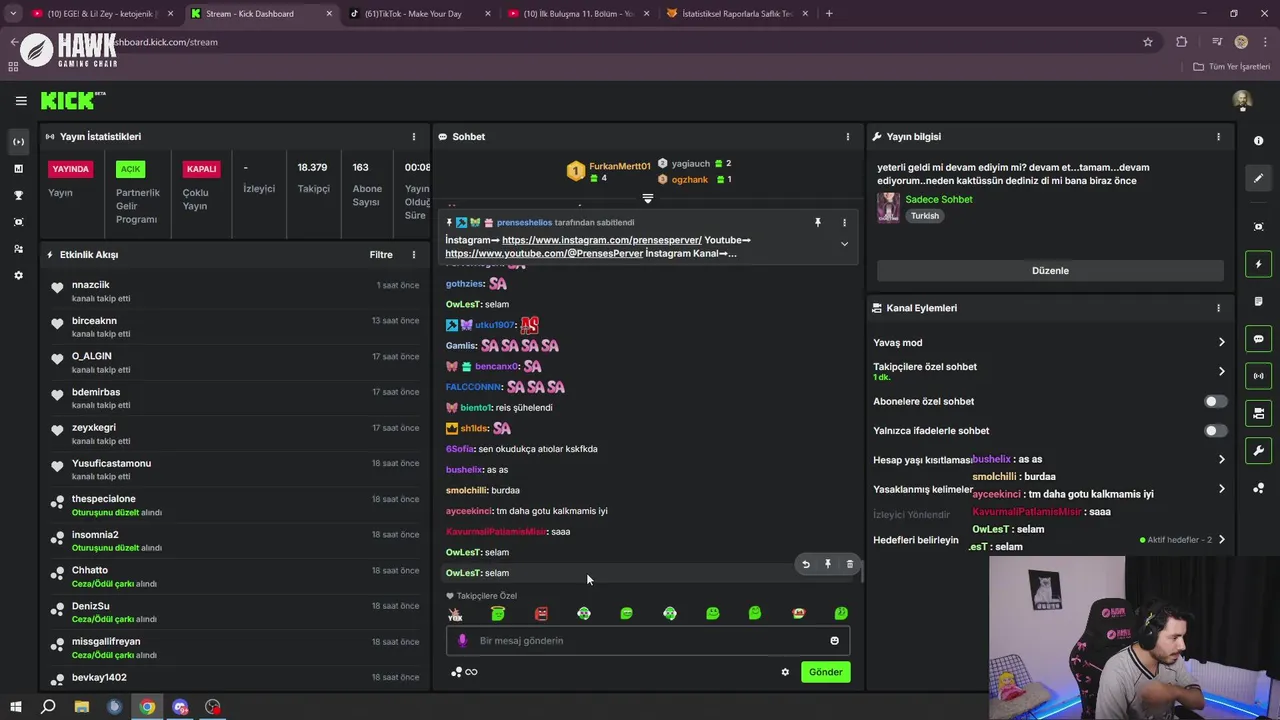Open Sohbet panel three-dot menu
This screenshot has width=1280, height=720.
click(x=848, y=137)
